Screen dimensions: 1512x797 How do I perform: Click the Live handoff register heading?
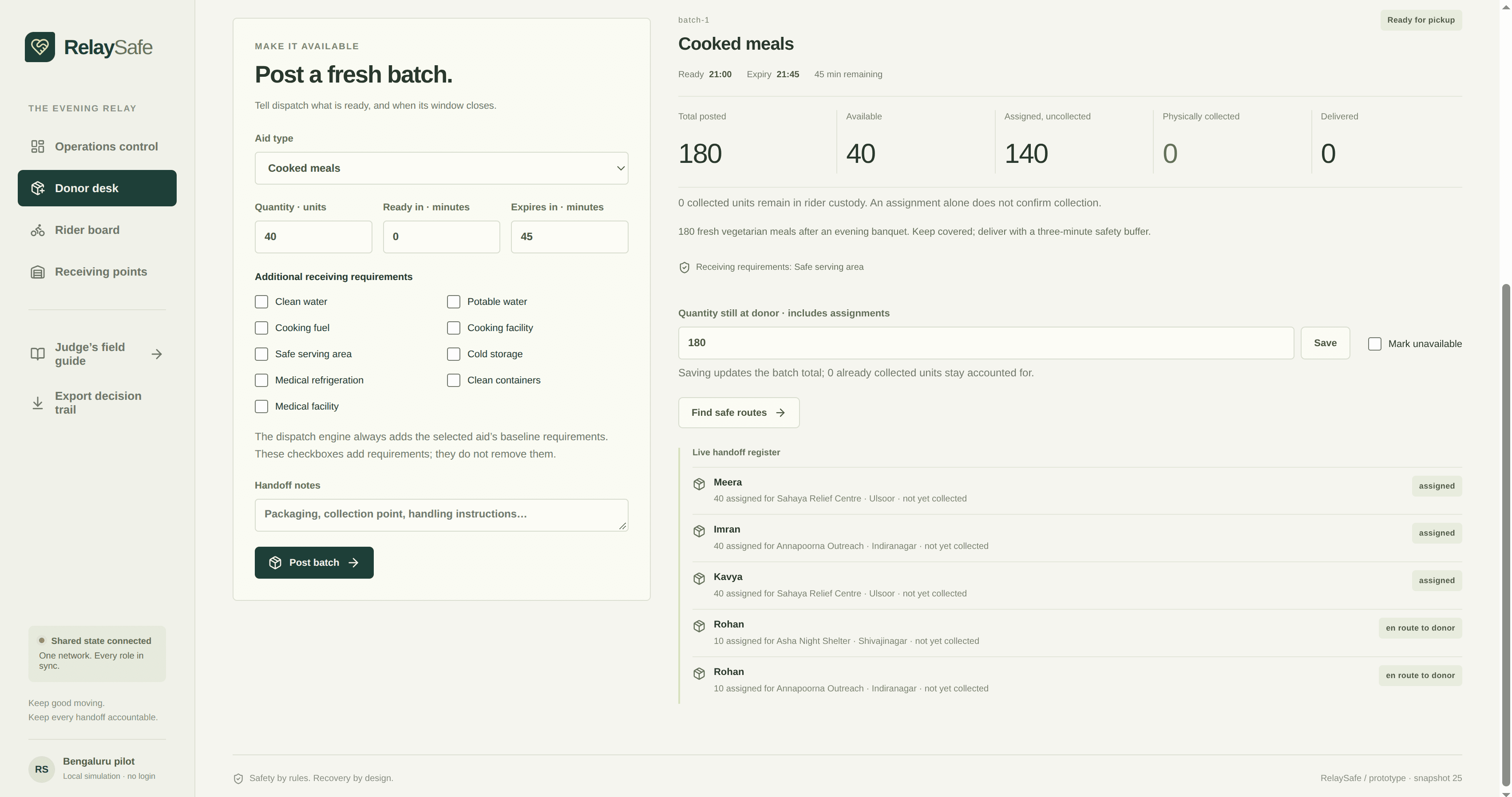pyautogui.click(x=736, y=453)
